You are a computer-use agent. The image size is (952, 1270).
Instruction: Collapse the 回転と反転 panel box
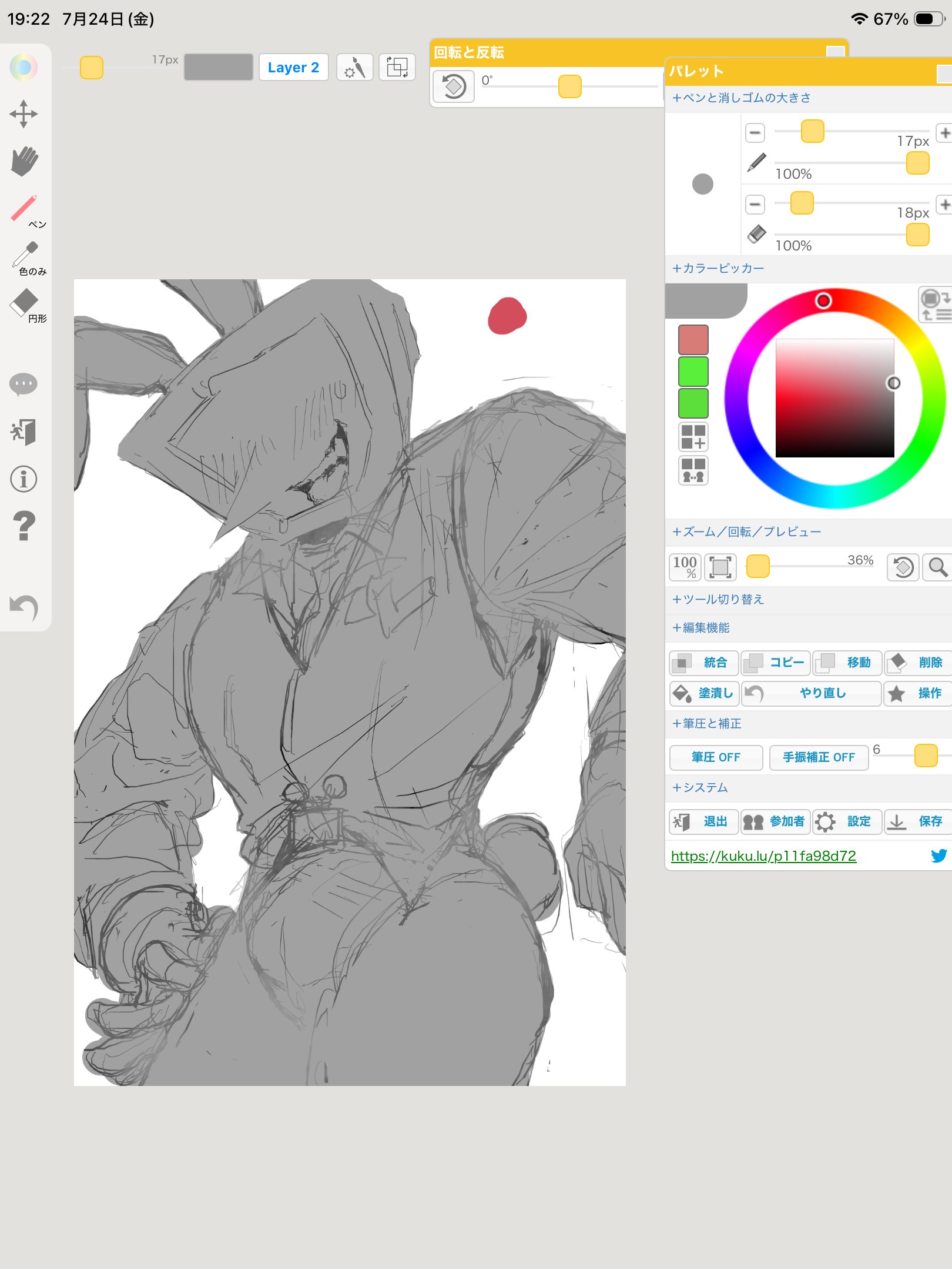(835, 51)
